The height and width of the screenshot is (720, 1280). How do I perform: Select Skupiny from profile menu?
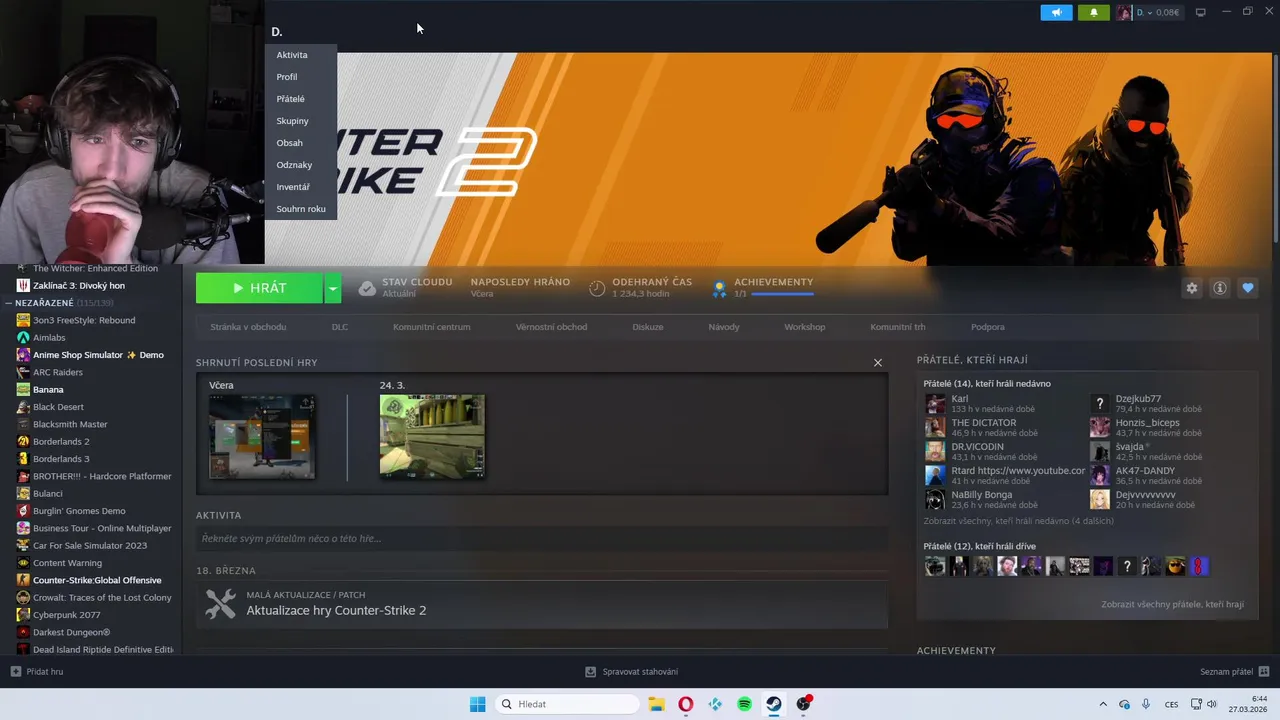[x=293, y=121]
